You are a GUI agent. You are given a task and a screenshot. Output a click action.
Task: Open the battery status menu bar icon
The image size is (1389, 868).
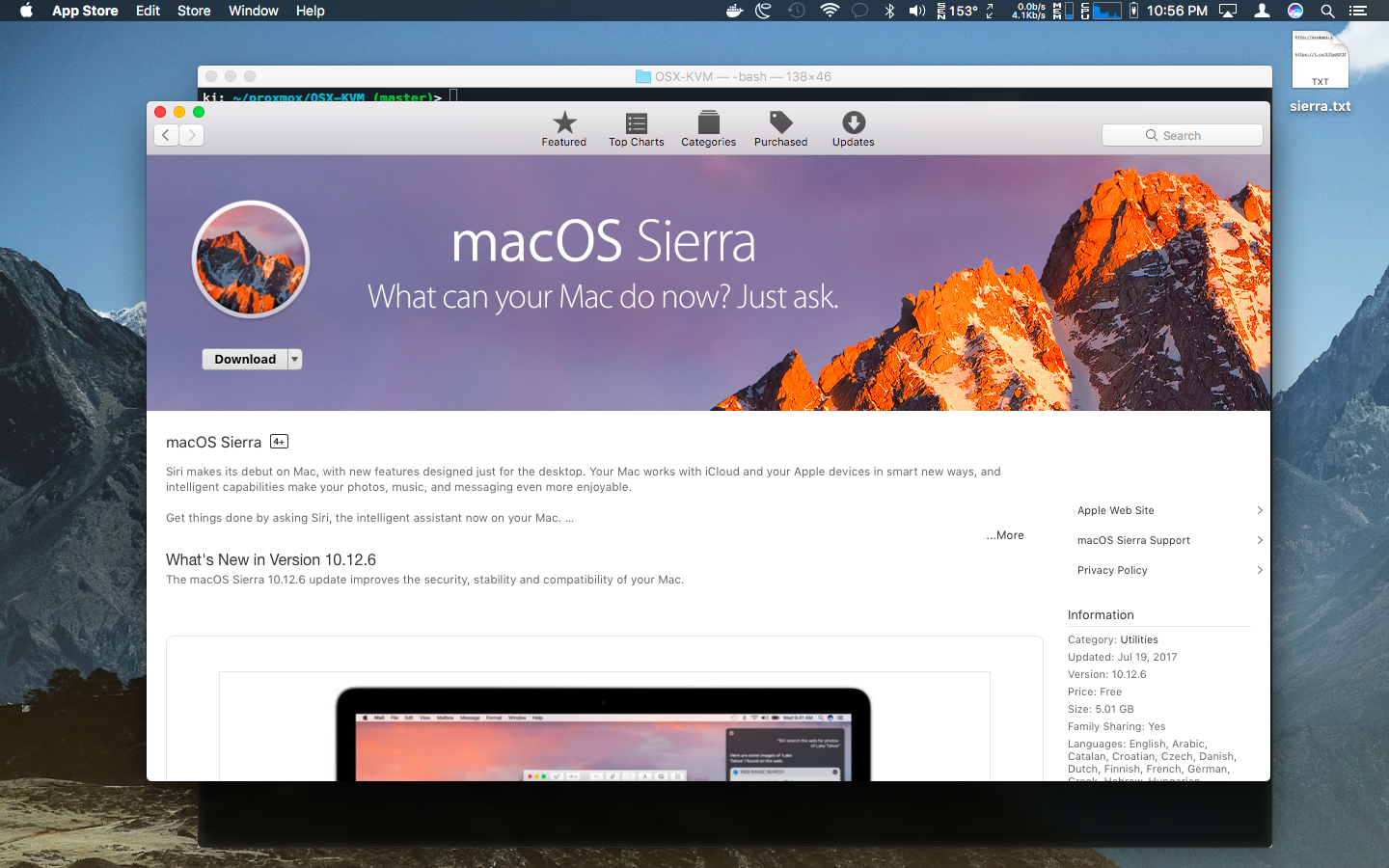point(1133,11)
